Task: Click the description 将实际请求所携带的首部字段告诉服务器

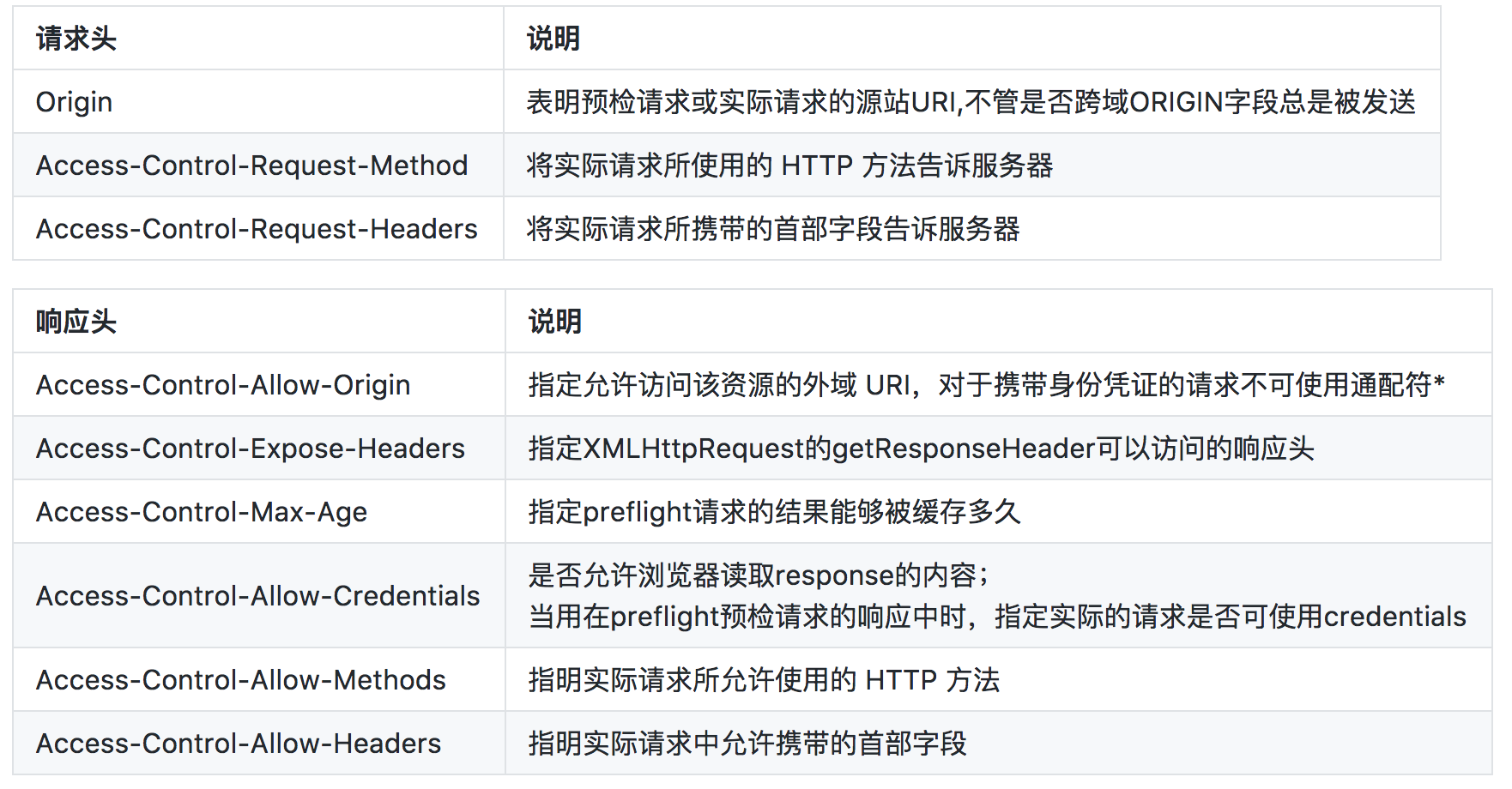Action: [773, 229]
